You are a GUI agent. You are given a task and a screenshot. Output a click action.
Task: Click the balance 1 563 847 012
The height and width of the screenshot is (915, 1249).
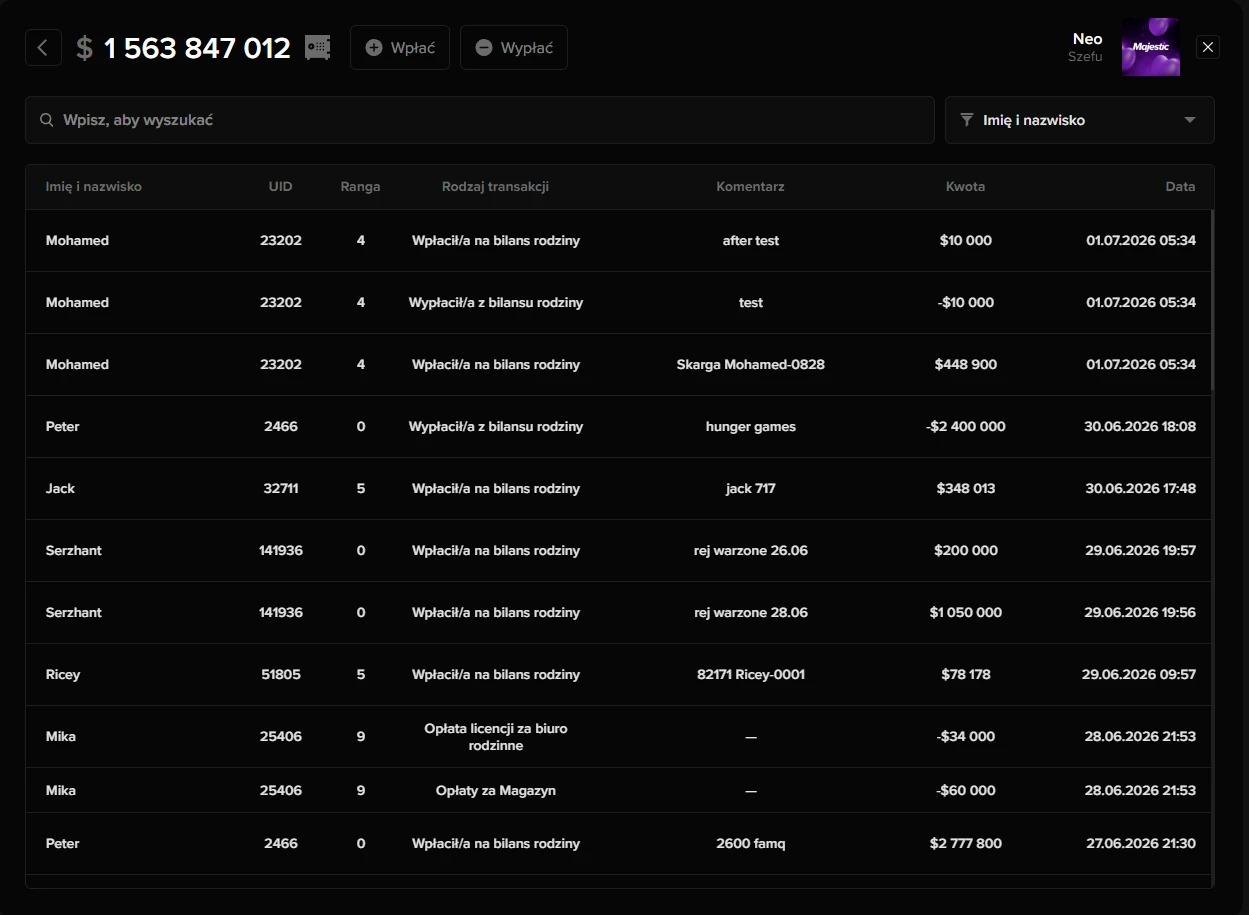pos(197,48)
